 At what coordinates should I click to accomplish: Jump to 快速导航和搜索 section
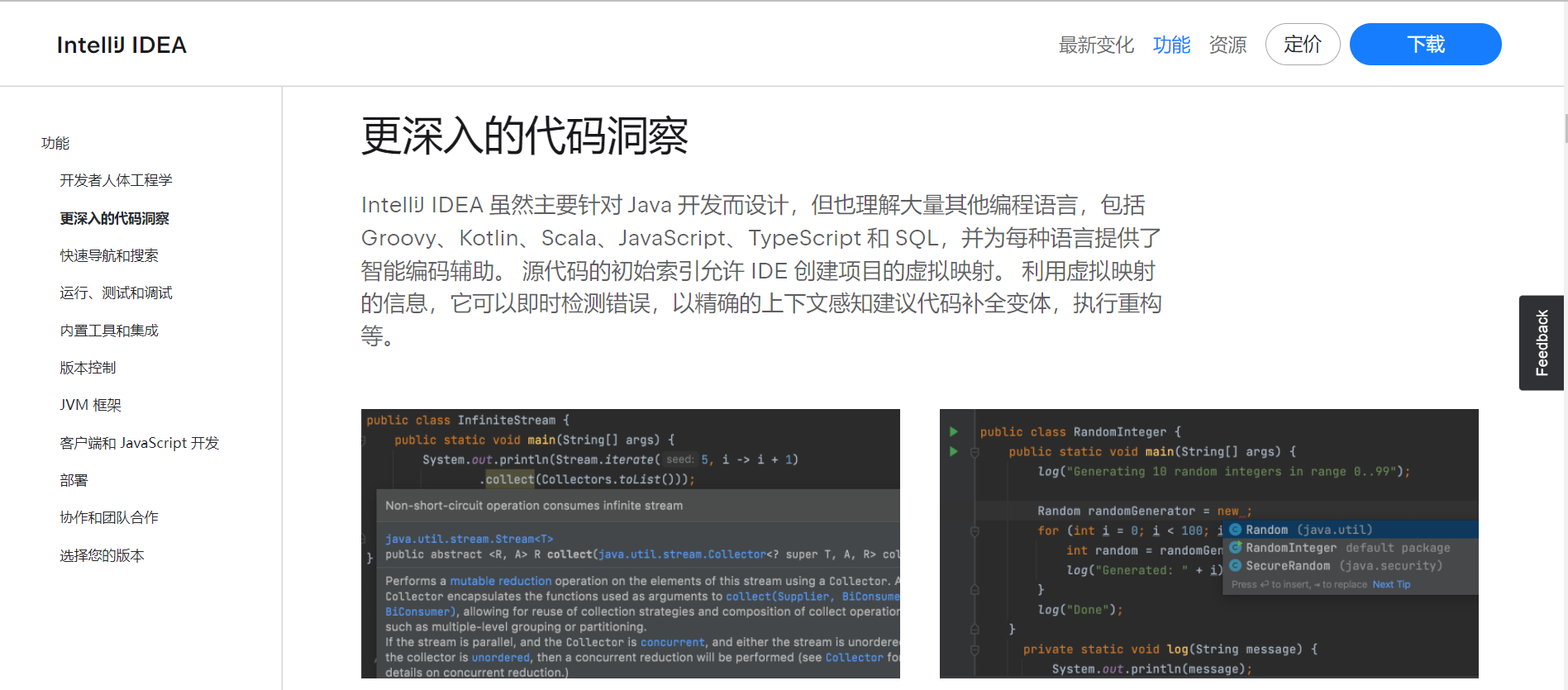pyautogui.click(x=109, y=255)
